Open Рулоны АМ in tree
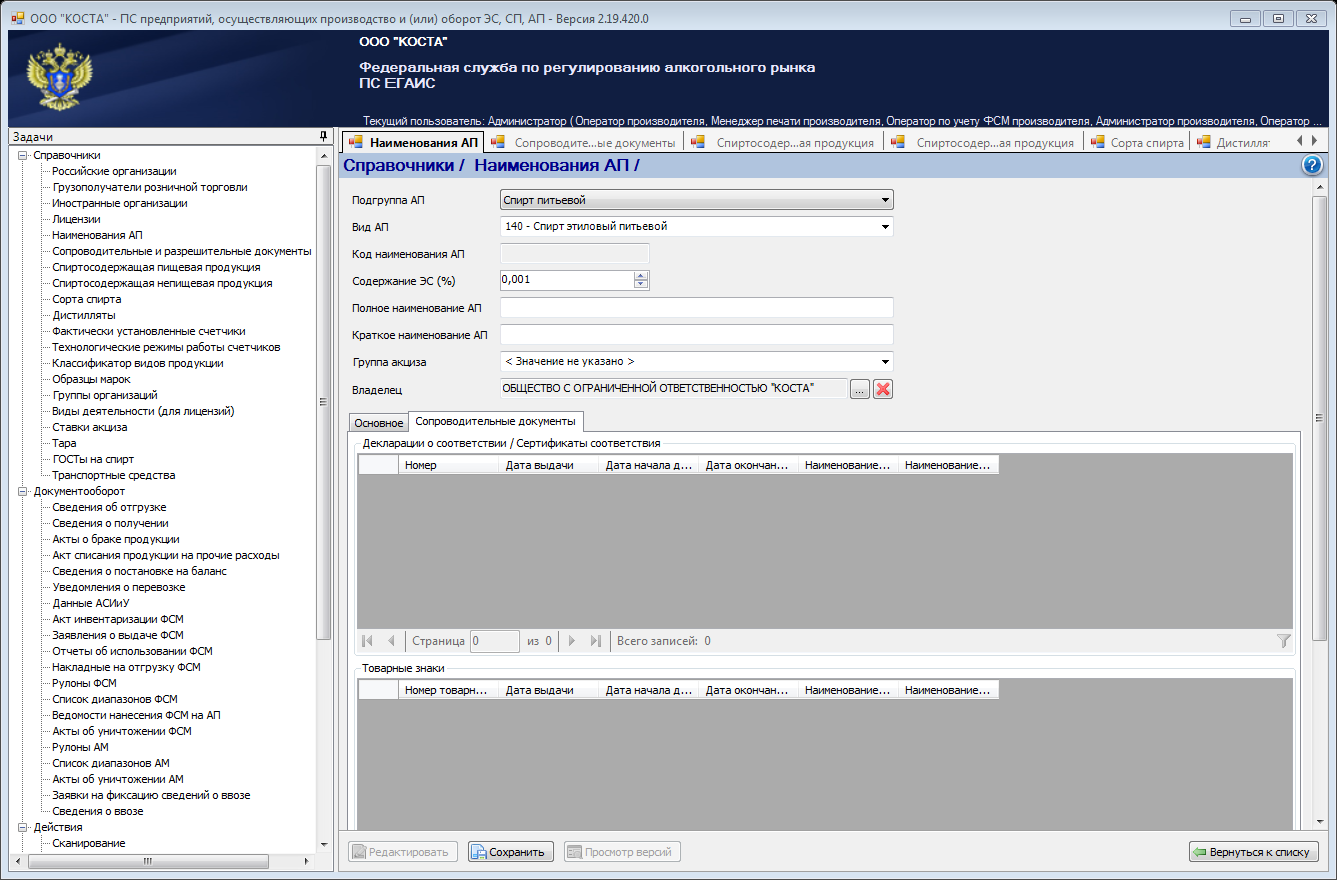1337x880 pixels. point(80,747)
